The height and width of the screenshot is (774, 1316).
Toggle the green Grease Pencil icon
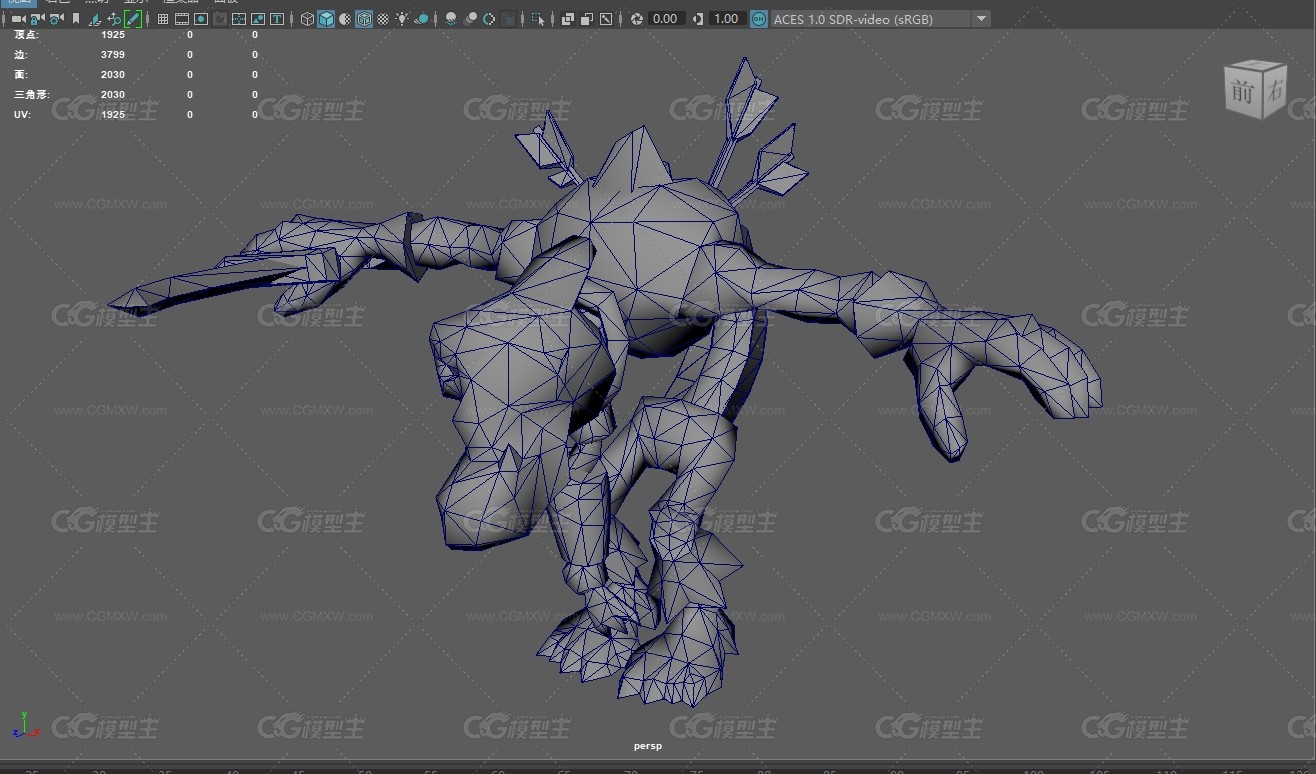pyautogui.click(x=133, y=19)
